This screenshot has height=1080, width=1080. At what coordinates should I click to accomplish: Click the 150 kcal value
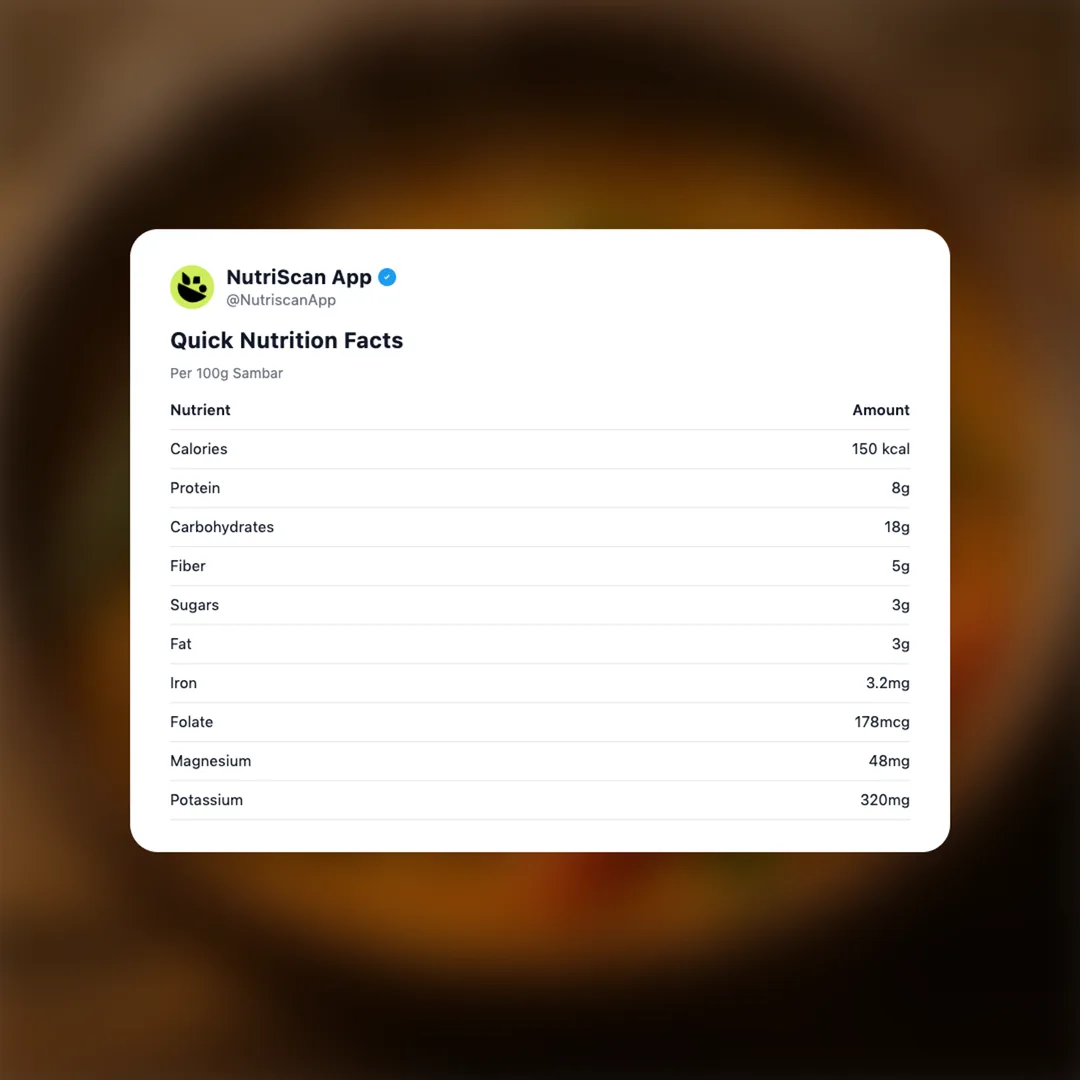(x=880, y=449)
